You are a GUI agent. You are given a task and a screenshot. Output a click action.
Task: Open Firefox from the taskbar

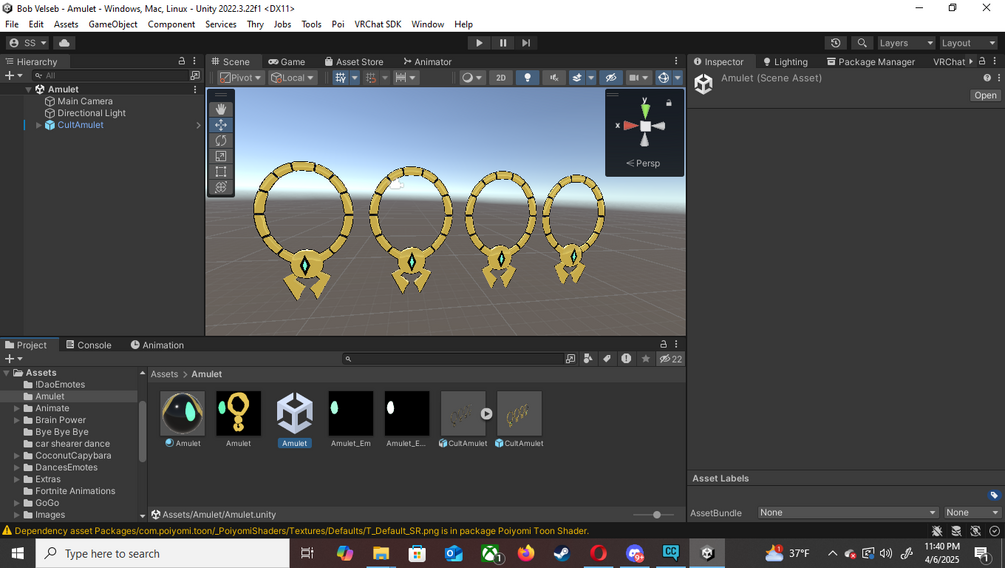(526, 553)
